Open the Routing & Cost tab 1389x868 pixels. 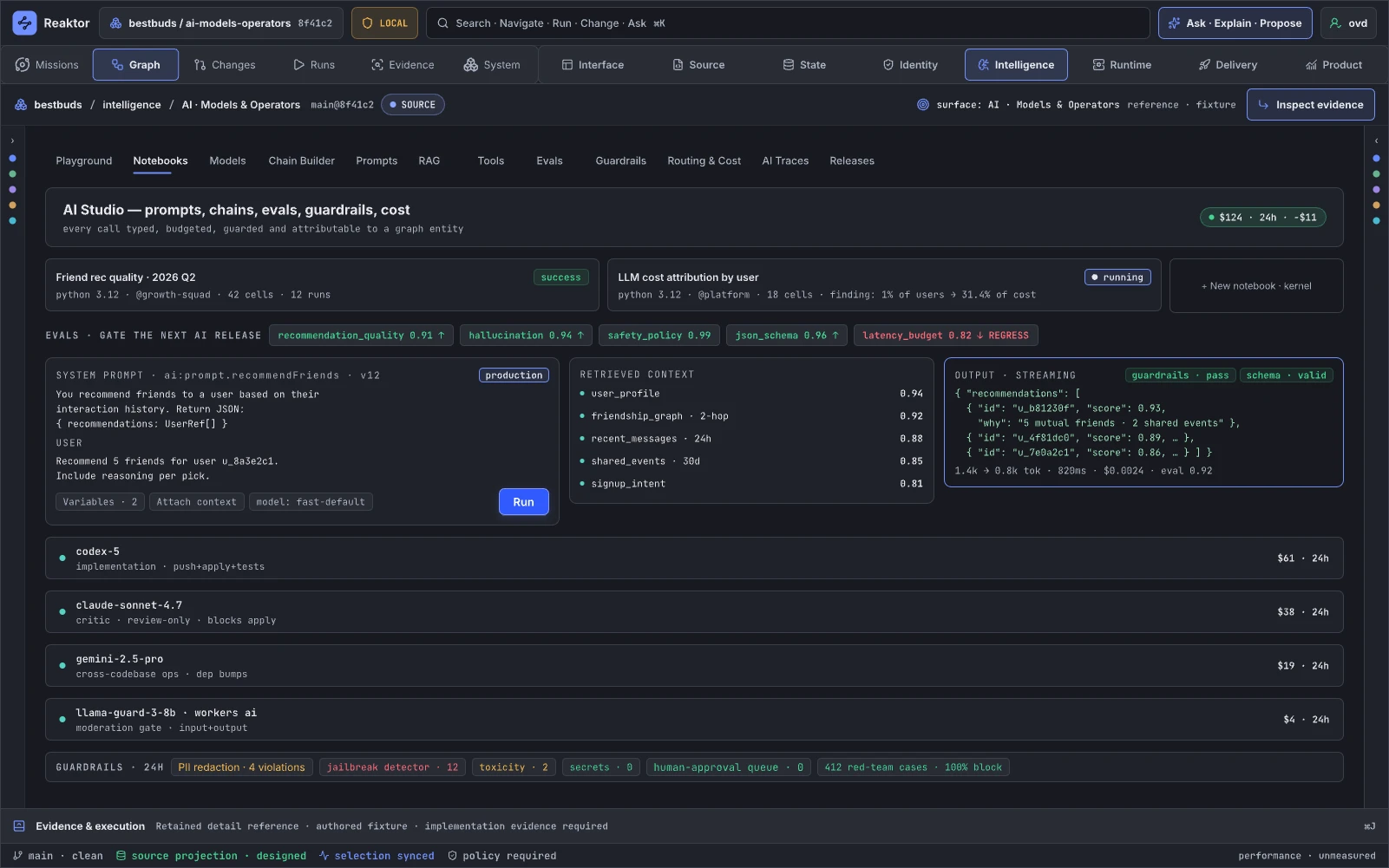coord(704,161)
